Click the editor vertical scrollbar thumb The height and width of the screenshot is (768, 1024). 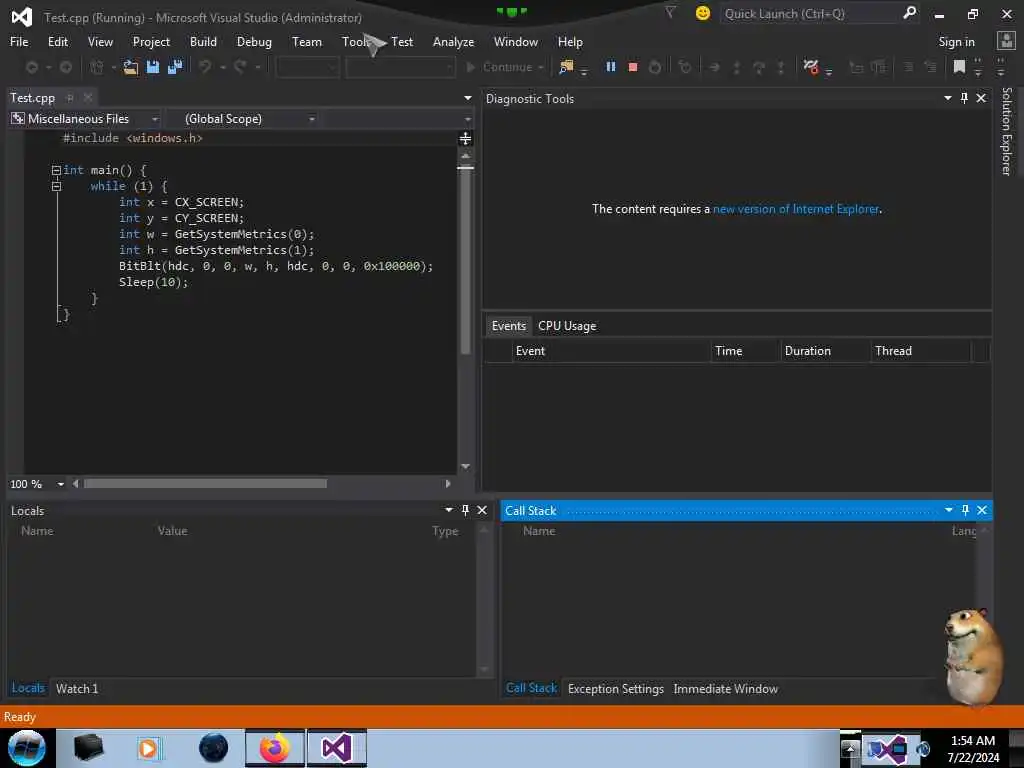pos(465,261)
